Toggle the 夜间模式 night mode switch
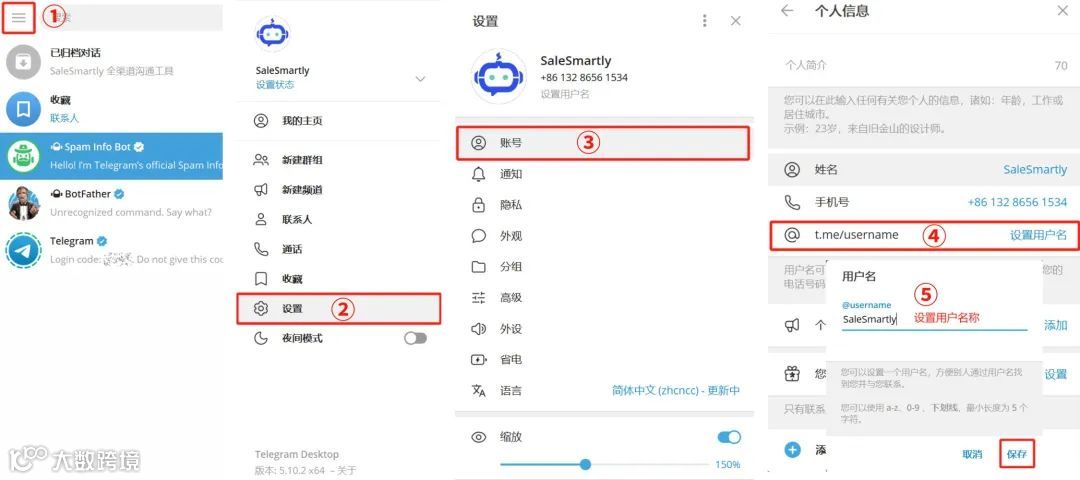Screen dimensions: 1080x480 [415, 338]
